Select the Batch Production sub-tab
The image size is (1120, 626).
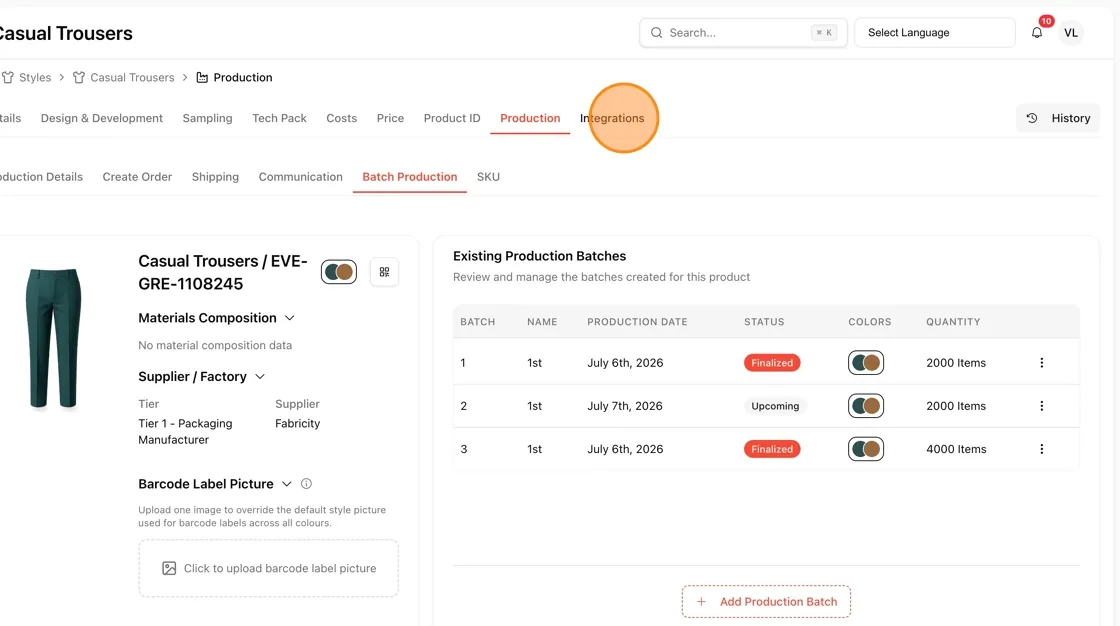tap(409, 177)
